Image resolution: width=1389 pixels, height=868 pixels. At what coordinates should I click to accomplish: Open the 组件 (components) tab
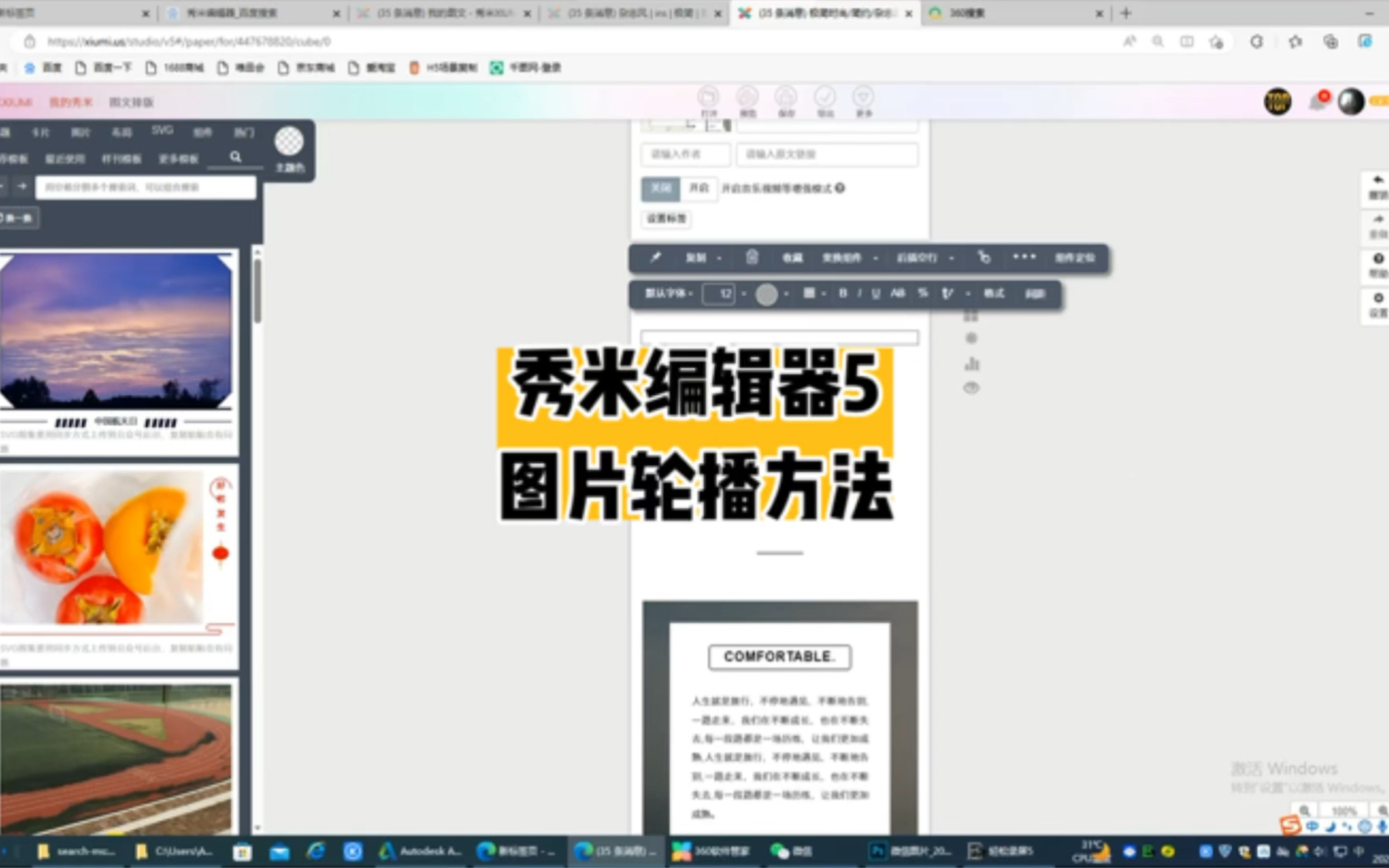(x=203, y=133)
